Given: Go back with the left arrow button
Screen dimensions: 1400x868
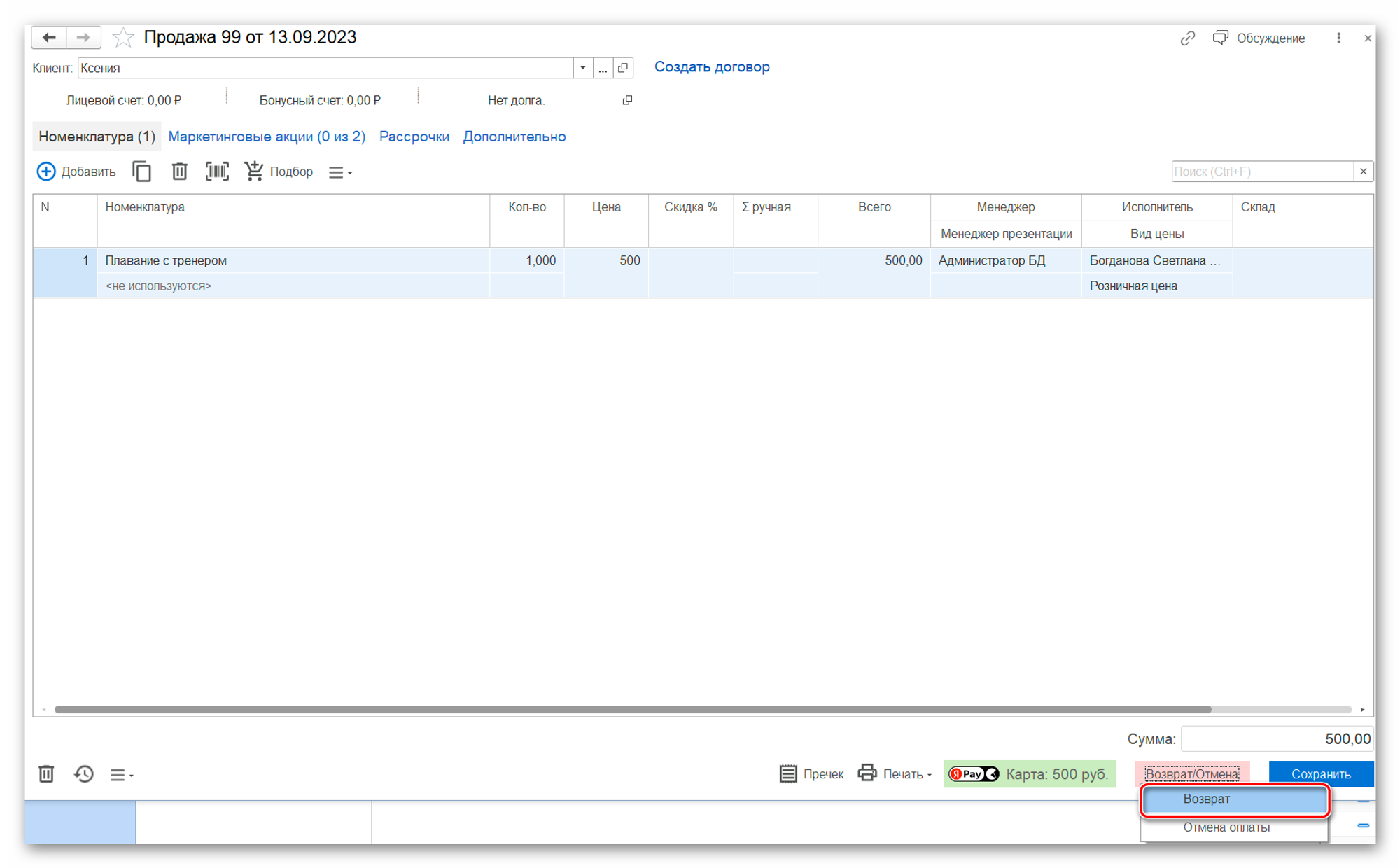Looking at the screenshot, I should tap(49, 37).
